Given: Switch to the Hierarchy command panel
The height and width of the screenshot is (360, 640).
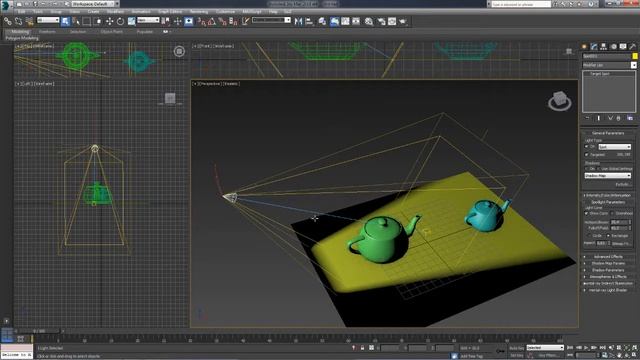Looking at the screenshot, I should point(604,47).
